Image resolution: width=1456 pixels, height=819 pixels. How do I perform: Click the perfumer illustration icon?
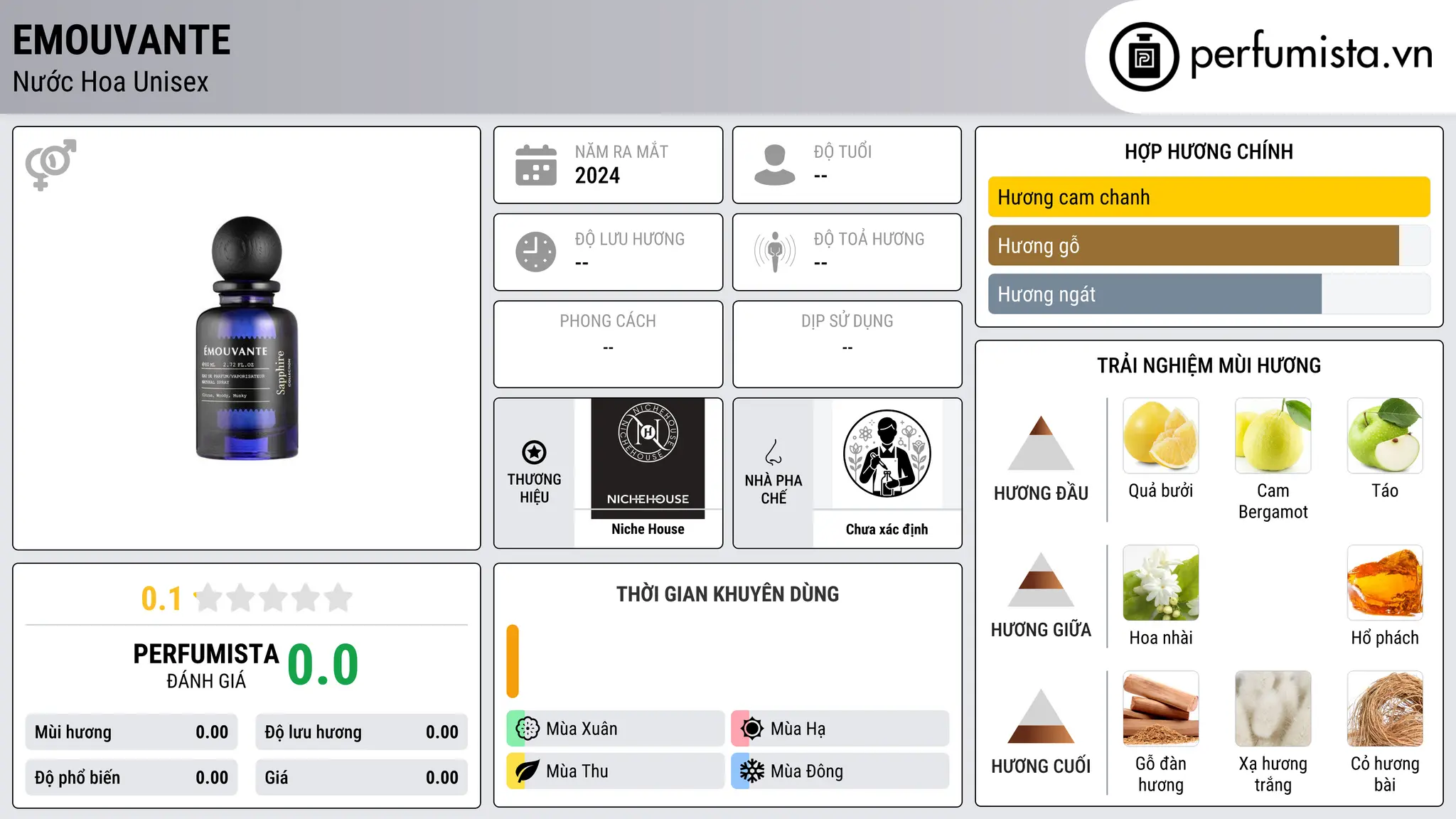click(887, 454)
